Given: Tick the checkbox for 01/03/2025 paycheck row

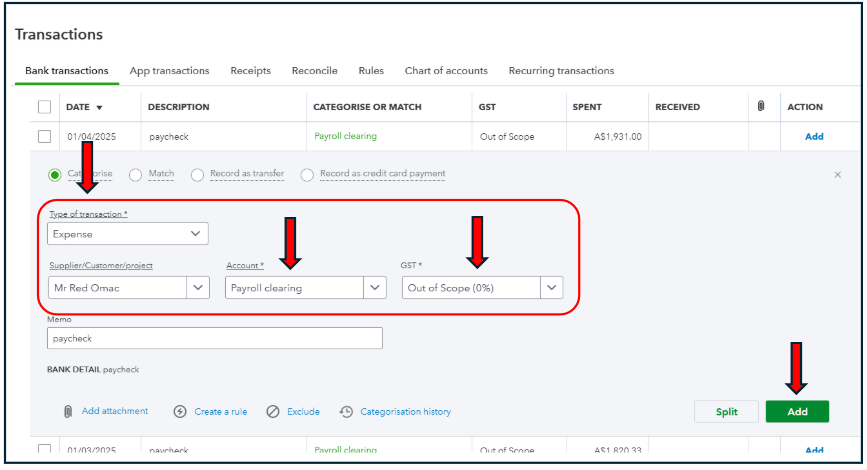Looking at the screenshot, I should click(x=44, y=448).
